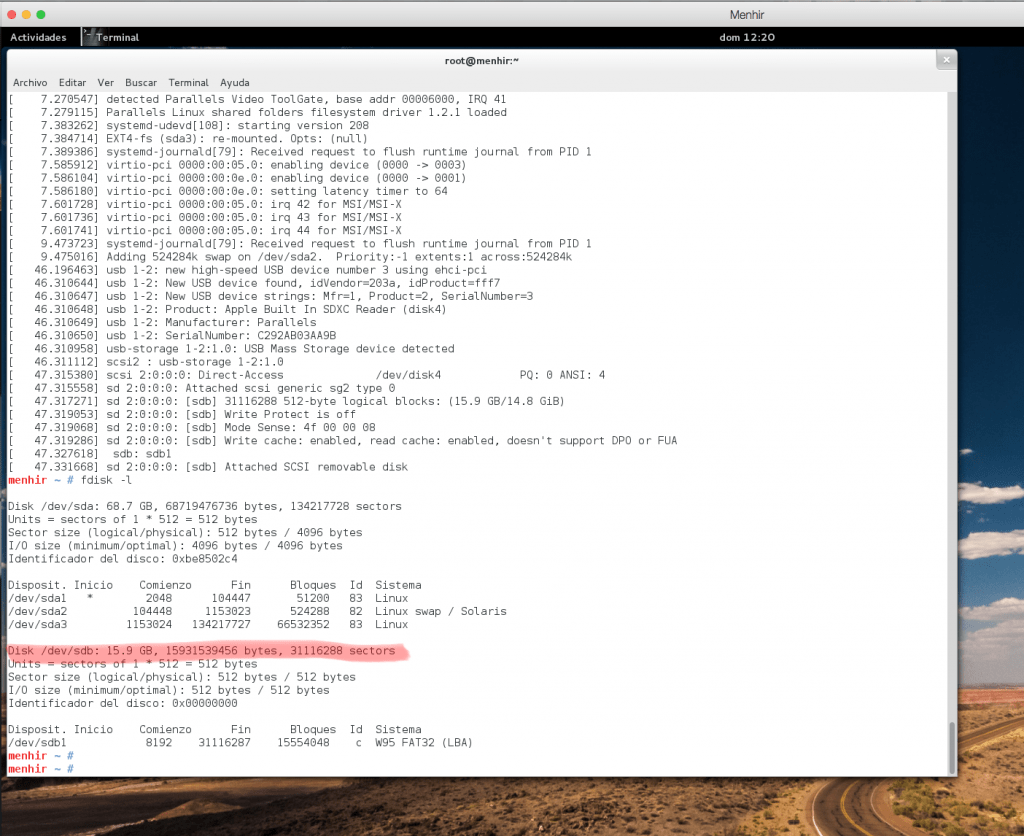
Task: Click 'Identificador del disco: 0xbe8502c4' line
Action: (123, 559)
